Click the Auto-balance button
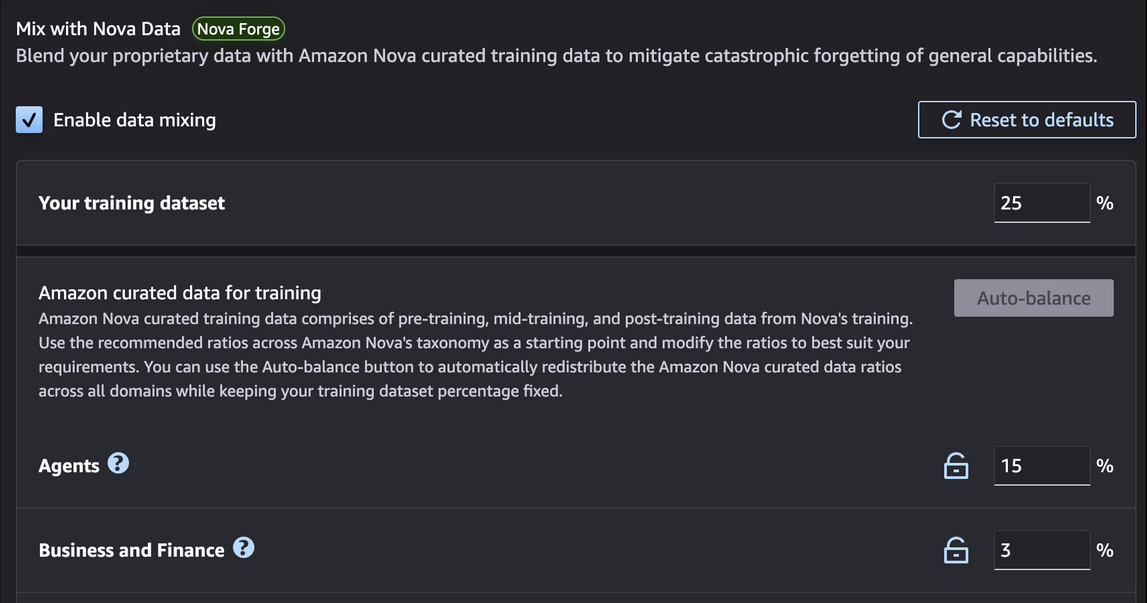Viewport: 1147px width, 603px height. [x=1033, y=298]
